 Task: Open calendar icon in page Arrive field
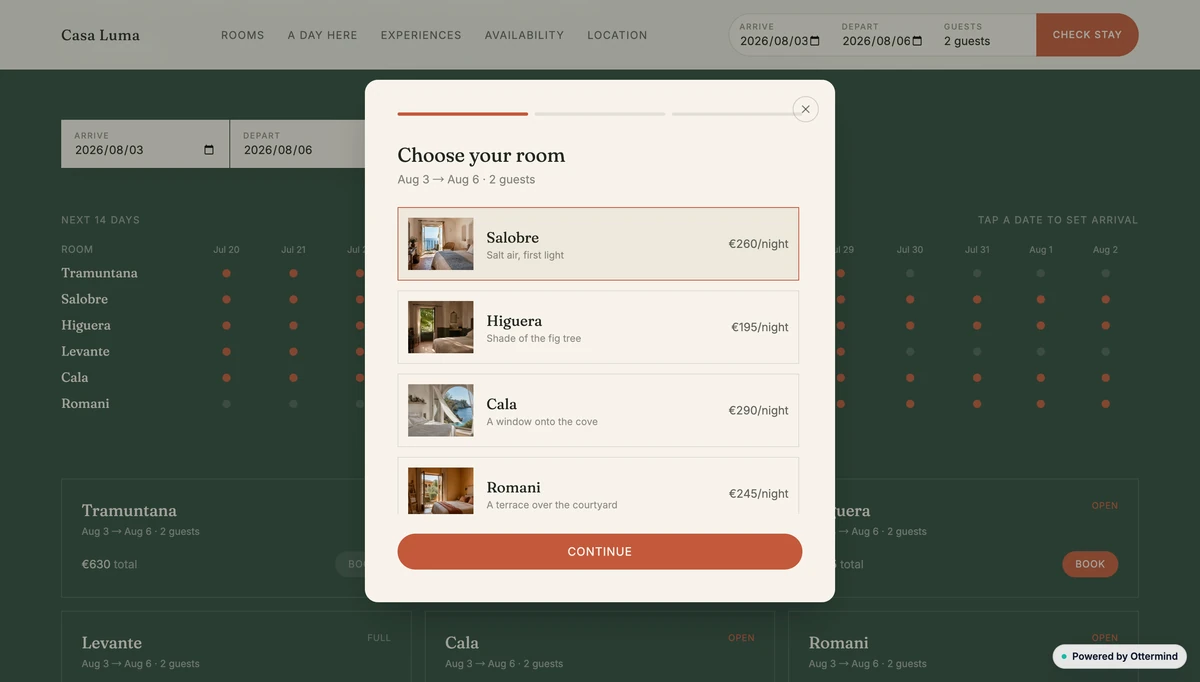pos(209,150)
